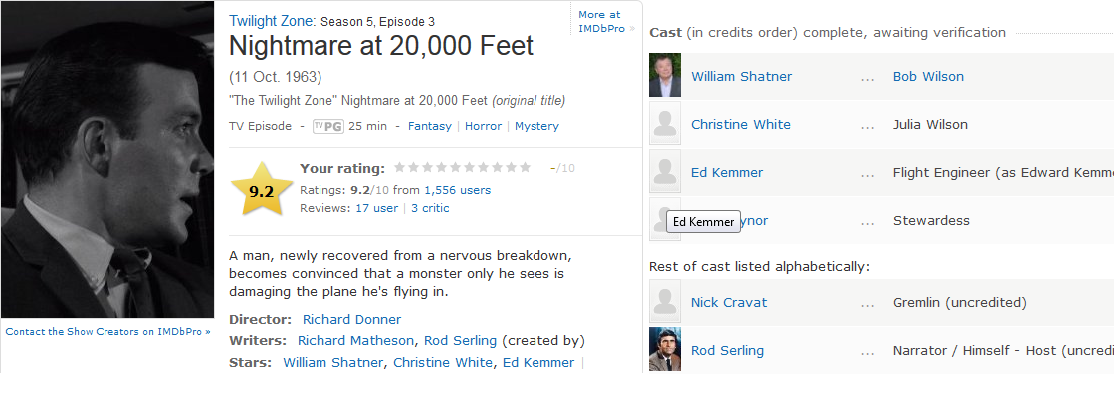Open William Shatner's cast photo thumbnail
This screenshot has width=1114, height=393.
(665, 75)
